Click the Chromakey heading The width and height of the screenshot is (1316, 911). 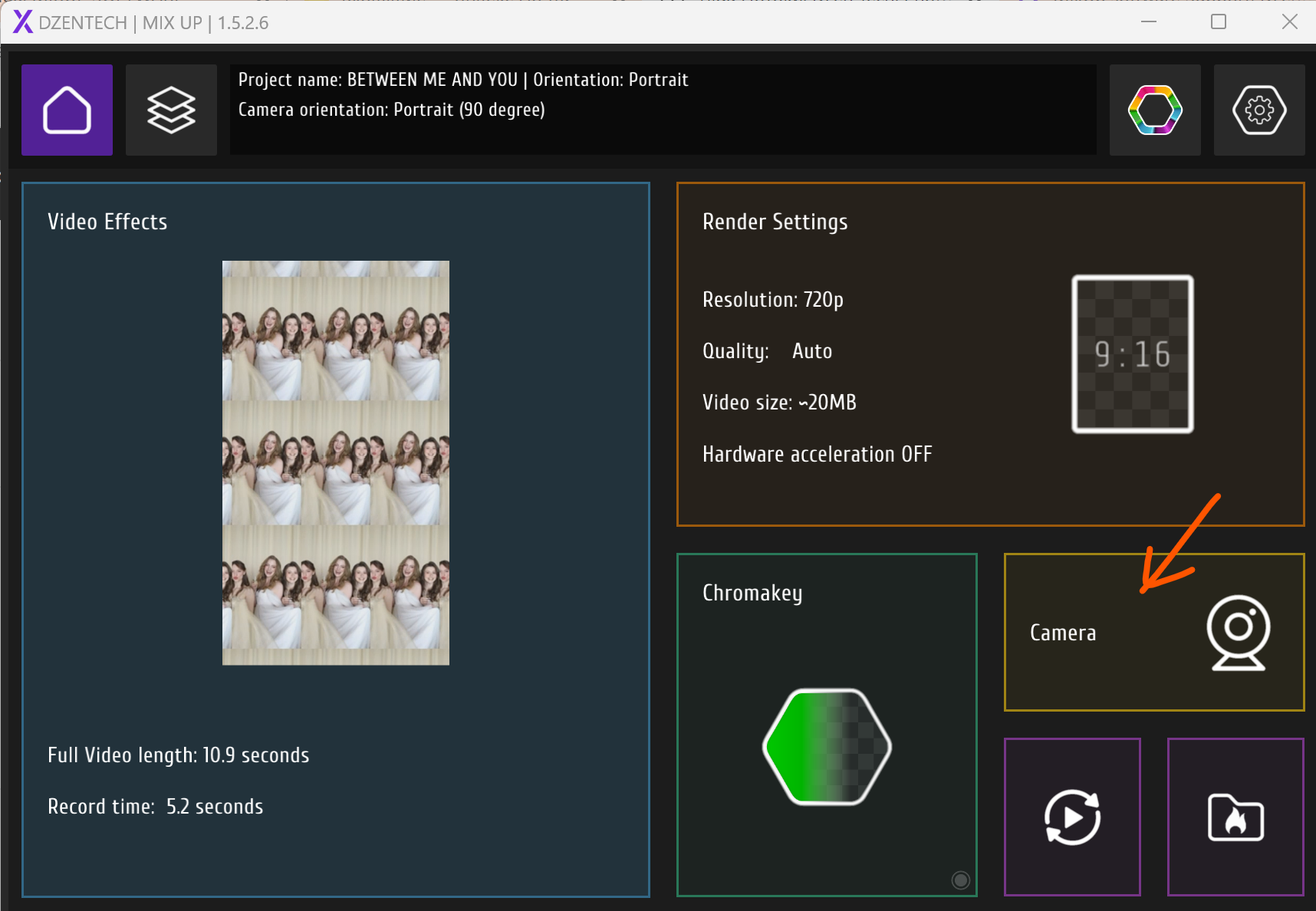pos(752,594)
